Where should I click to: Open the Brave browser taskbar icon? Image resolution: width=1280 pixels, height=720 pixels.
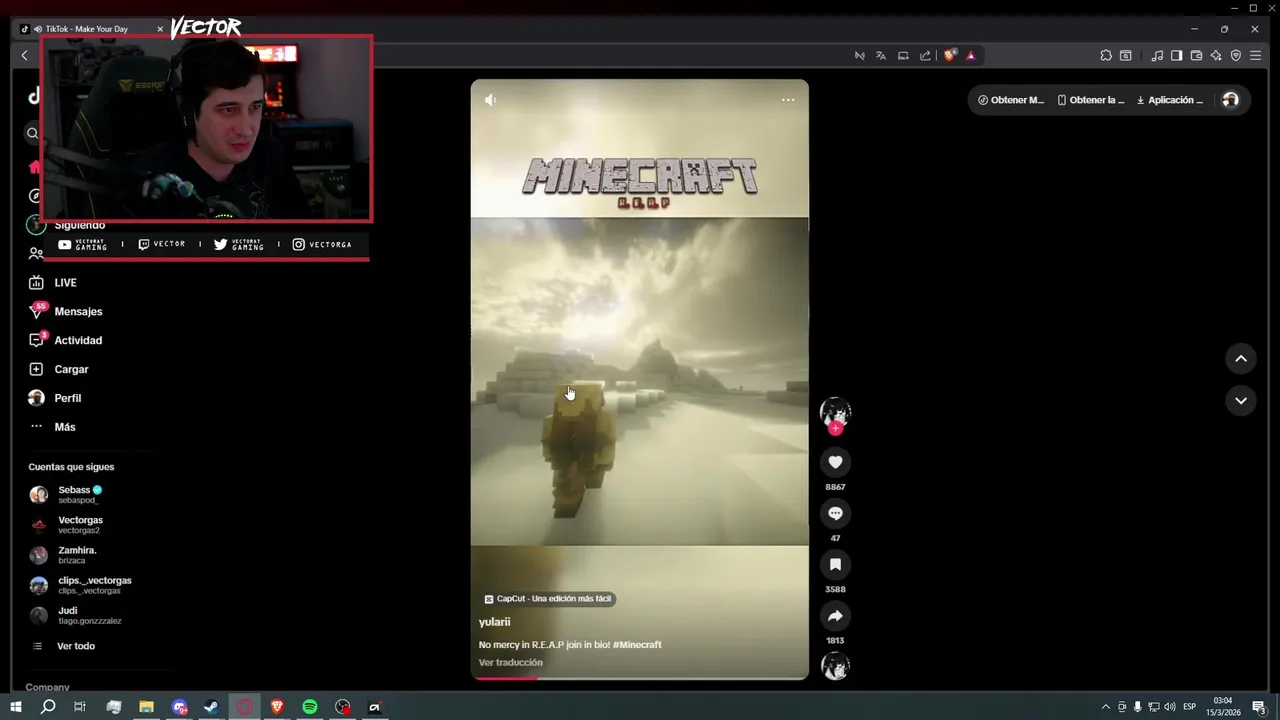[277, 707]
